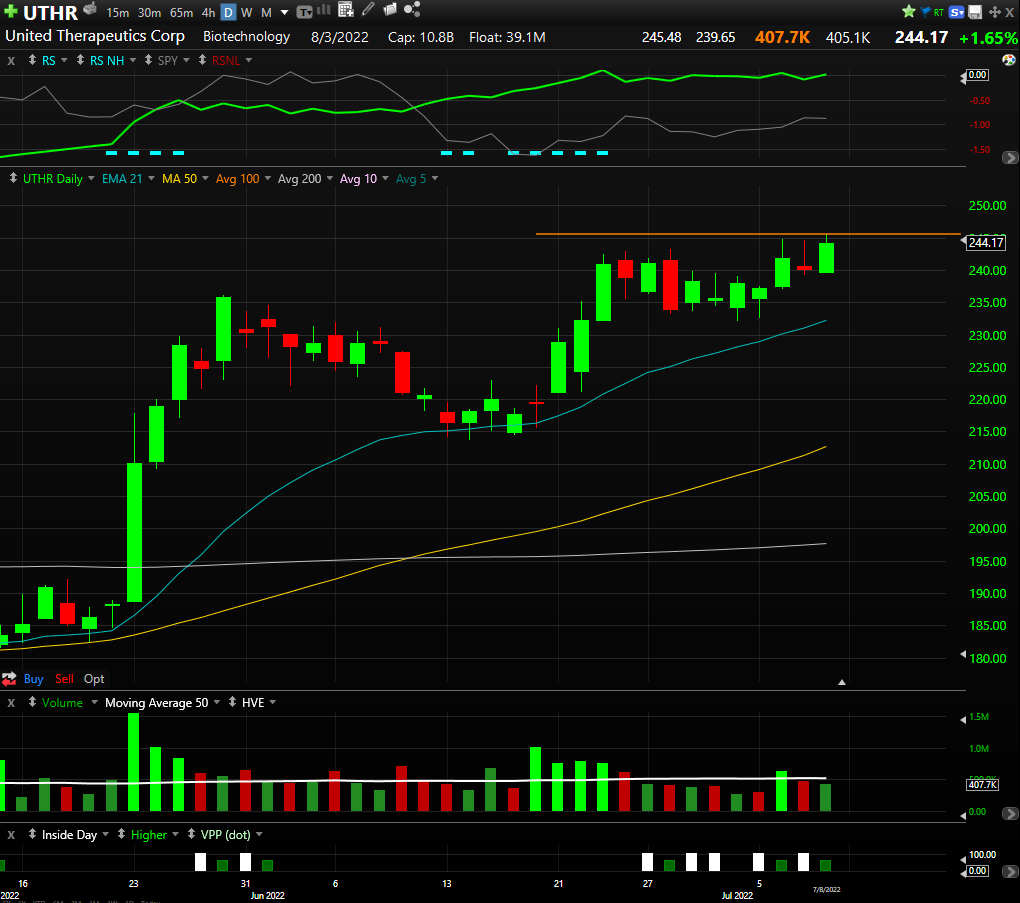Switch to the Weekly (W) timeframe
This screenshot has width=1020, height=903.
coord(247,12)
